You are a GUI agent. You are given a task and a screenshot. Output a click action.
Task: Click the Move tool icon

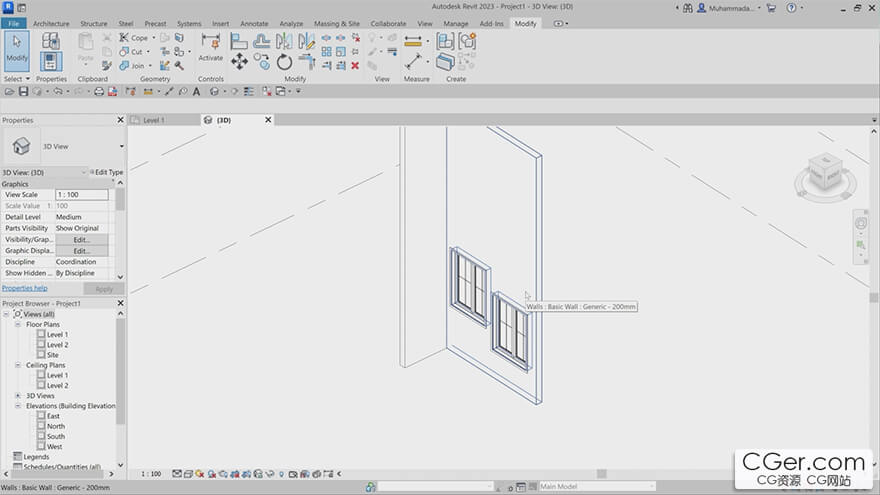pos(239,61)
